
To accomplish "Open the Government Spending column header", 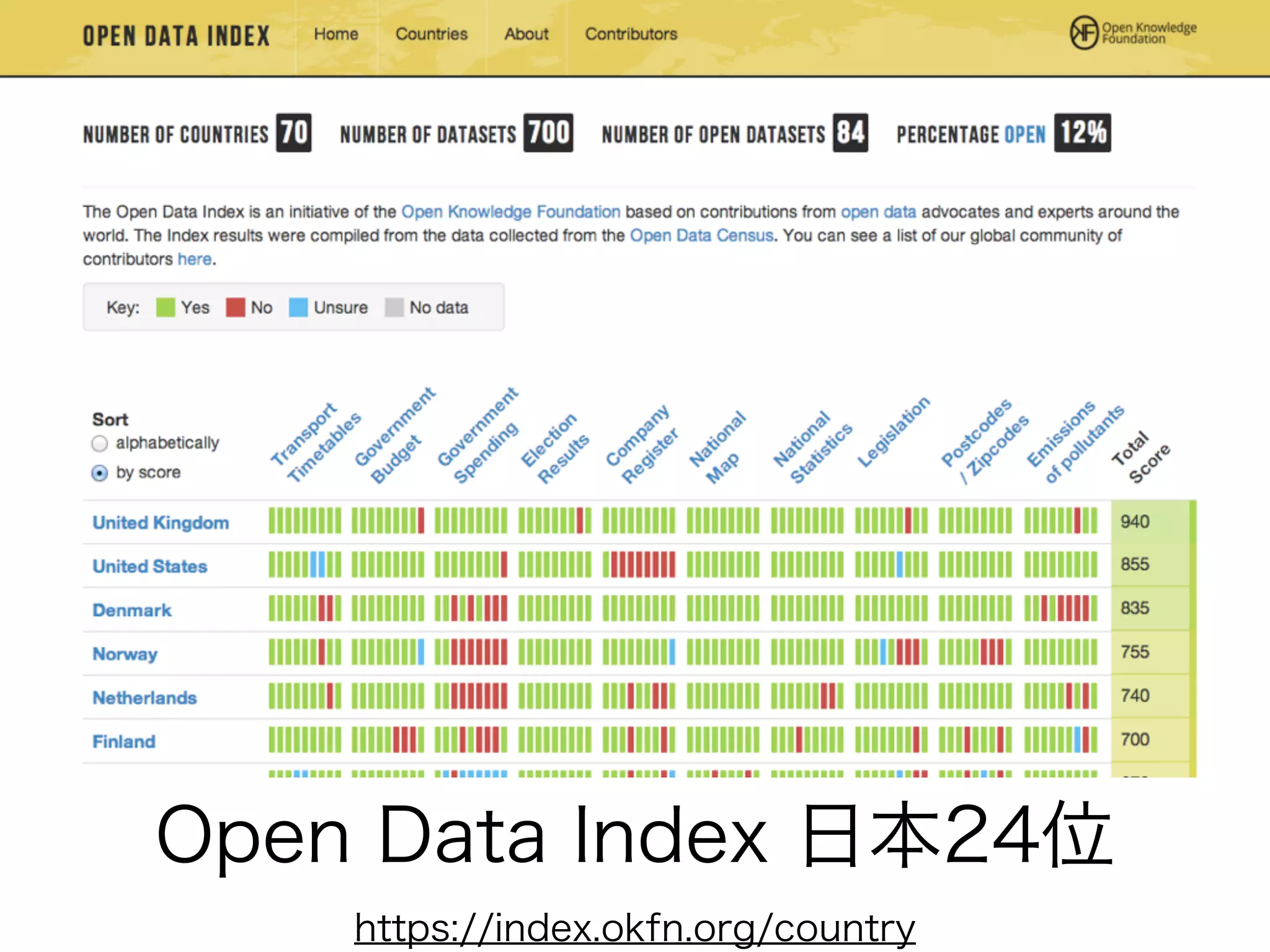I will (x=477, y=435).
